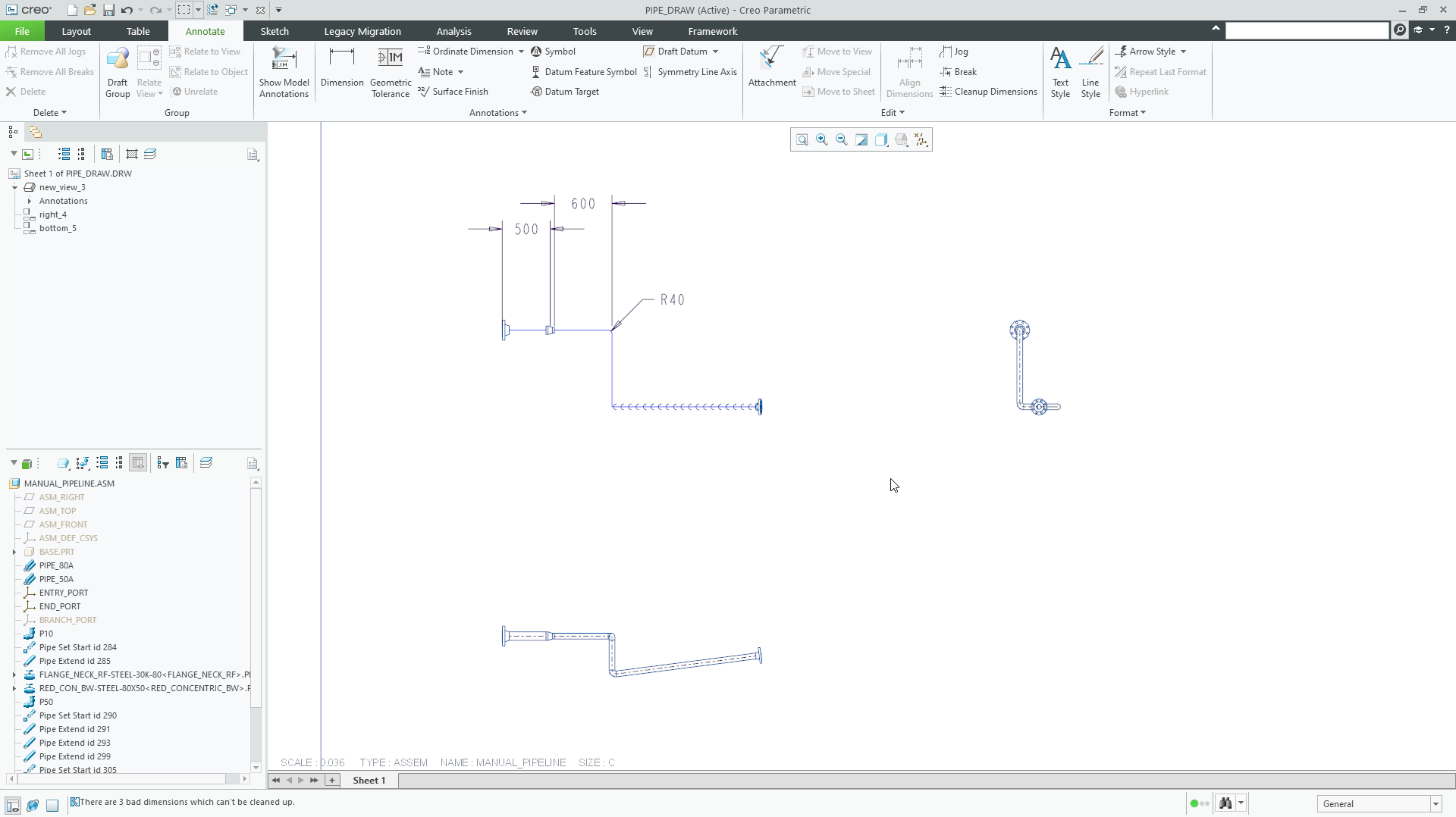This screenshot has height=817, width=1456.
Task: Open the File menu
Action: [x=22, y=31]
